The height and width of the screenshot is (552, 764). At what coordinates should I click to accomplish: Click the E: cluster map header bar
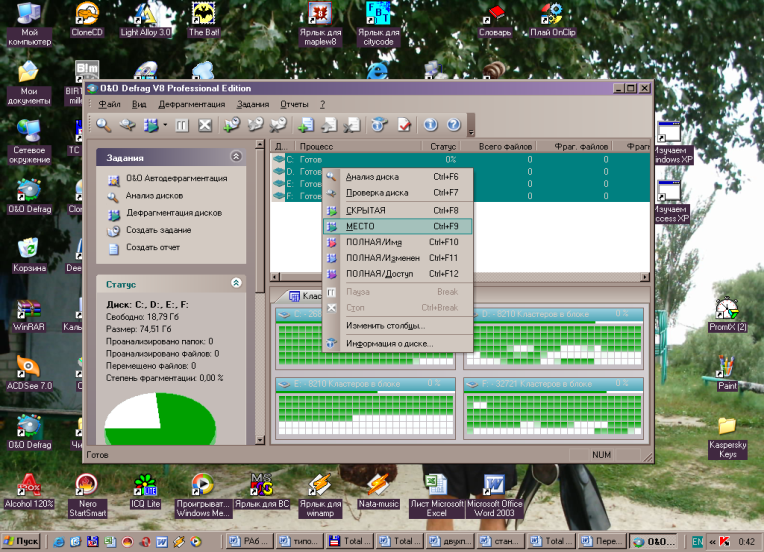pos(365,384)
